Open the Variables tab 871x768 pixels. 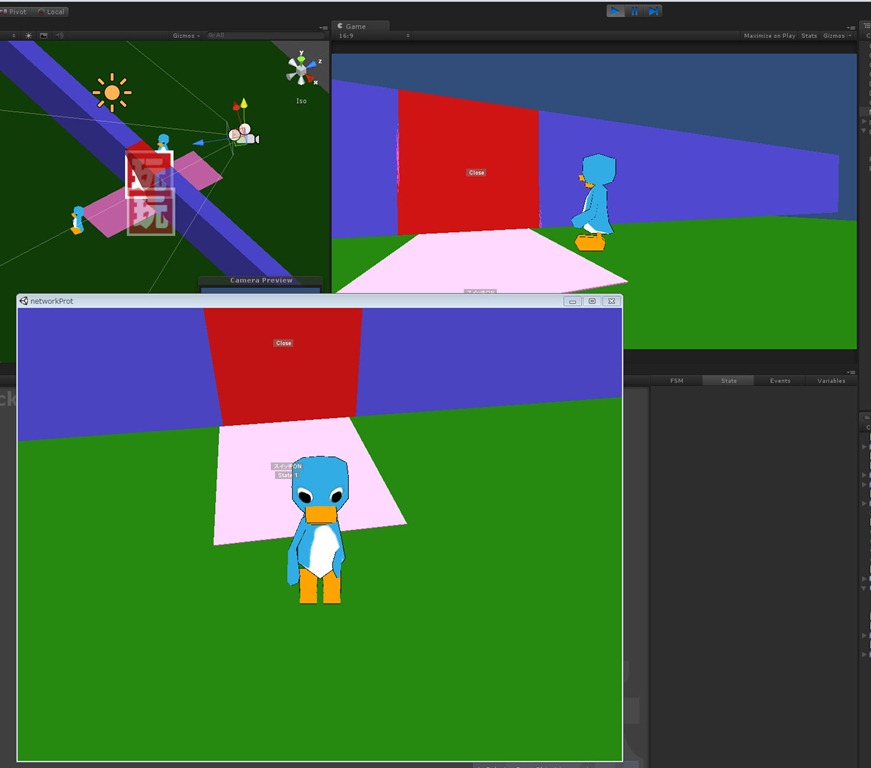[x=831, y=381]
